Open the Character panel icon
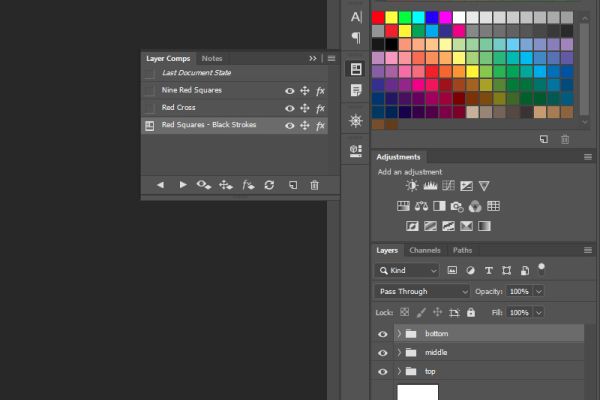 [x=356, y=17]
